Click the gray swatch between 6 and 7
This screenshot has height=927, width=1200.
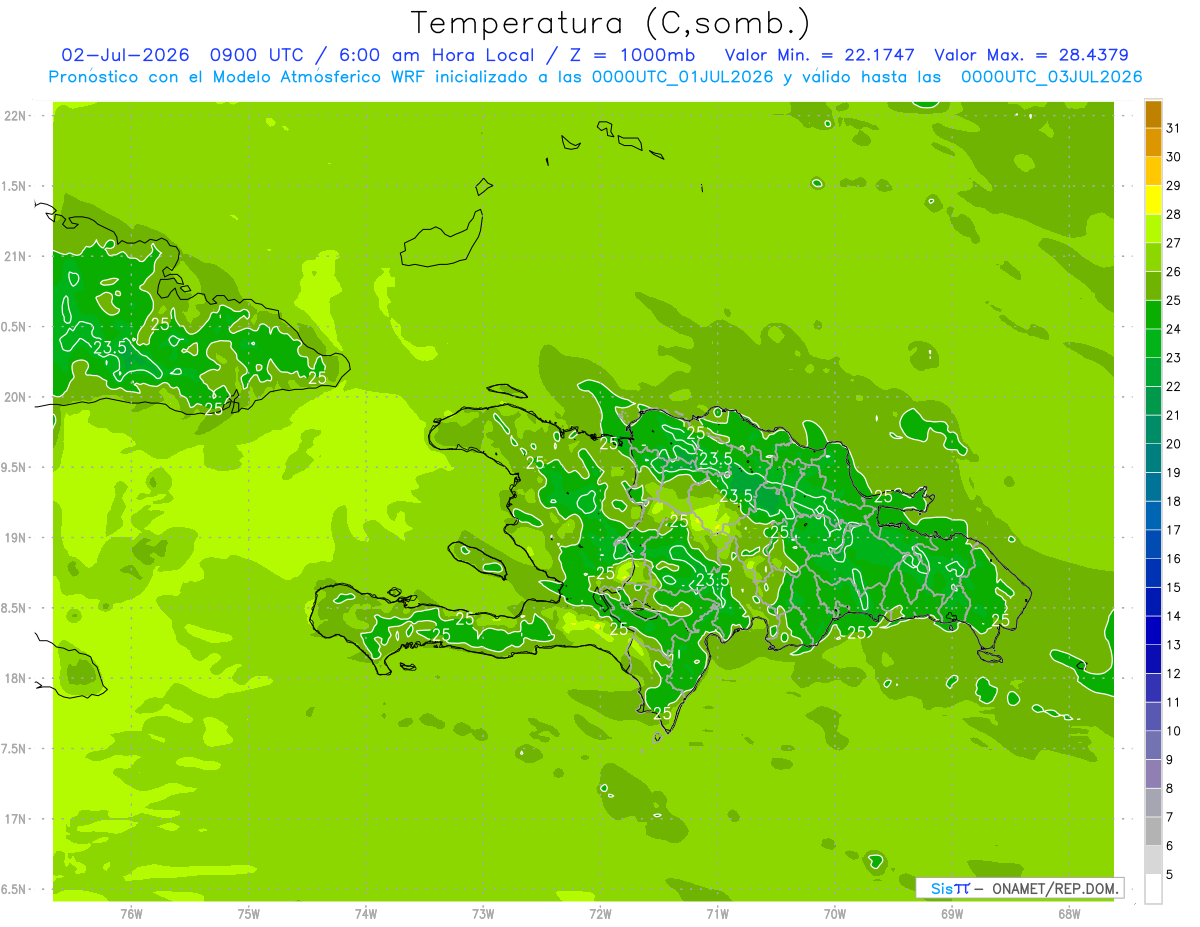click(x=1153, y=831)
